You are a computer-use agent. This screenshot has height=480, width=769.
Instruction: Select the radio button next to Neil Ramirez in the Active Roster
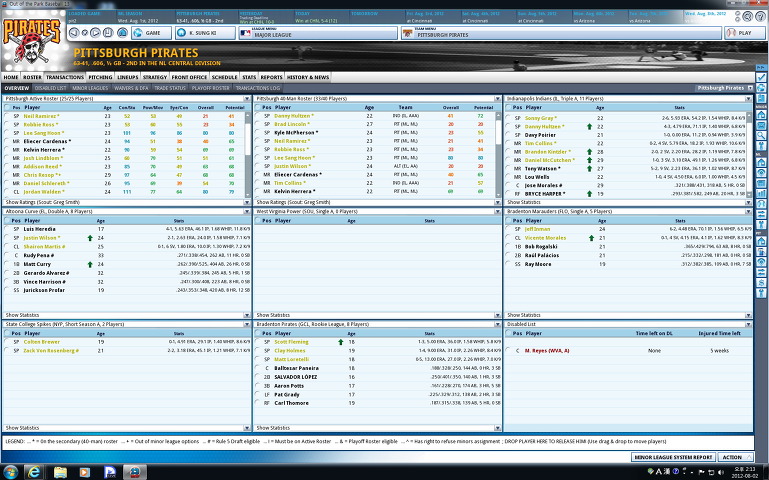pyautogui.click(x=7, y=116)
